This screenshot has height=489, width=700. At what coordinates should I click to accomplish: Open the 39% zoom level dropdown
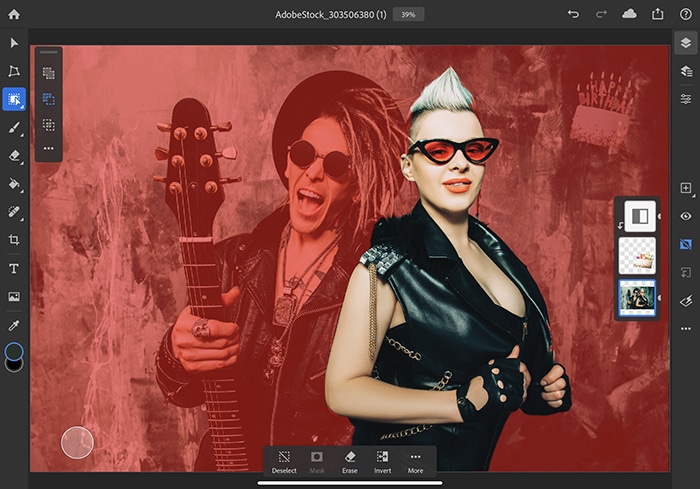(x=407, y=14)
